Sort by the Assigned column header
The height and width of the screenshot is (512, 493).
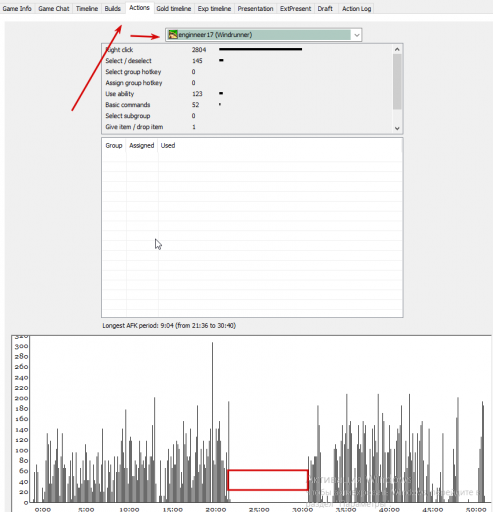click(x=142, y=145)
